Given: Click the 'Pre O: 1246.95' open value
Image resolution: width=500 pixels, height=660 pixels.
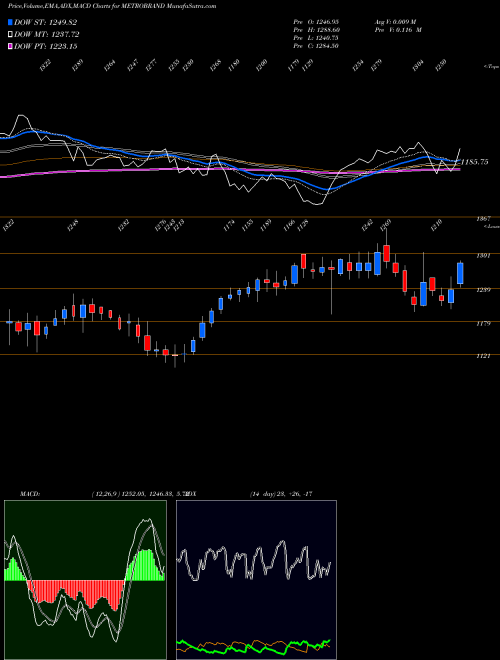Looking at the screenshot, I should [316, 22].
